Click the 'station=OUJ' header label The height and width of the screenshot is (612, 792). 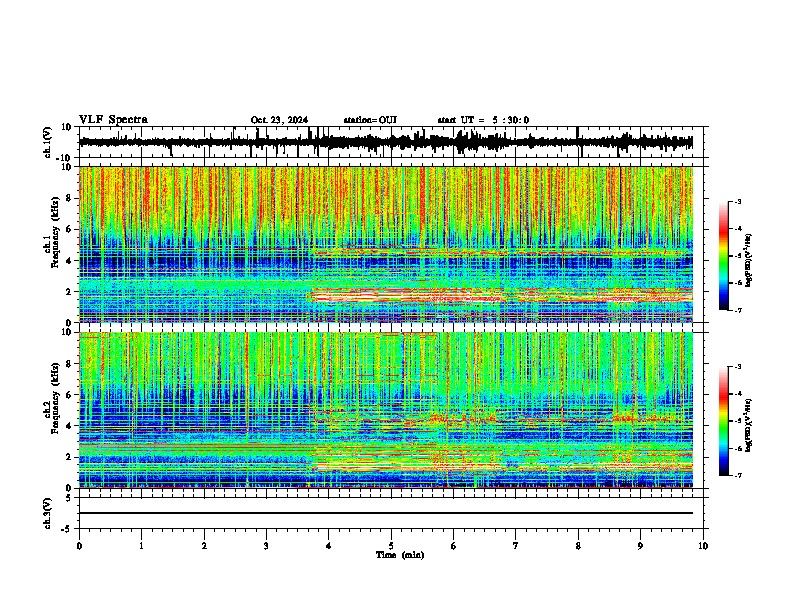[370, 120]
